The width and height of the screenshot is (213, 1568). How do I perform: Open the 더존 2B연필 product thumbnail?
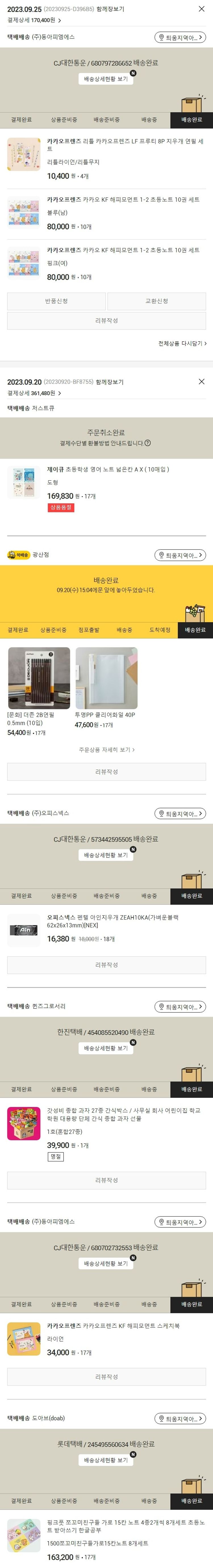pyautogui.click(x=39, y=678)
